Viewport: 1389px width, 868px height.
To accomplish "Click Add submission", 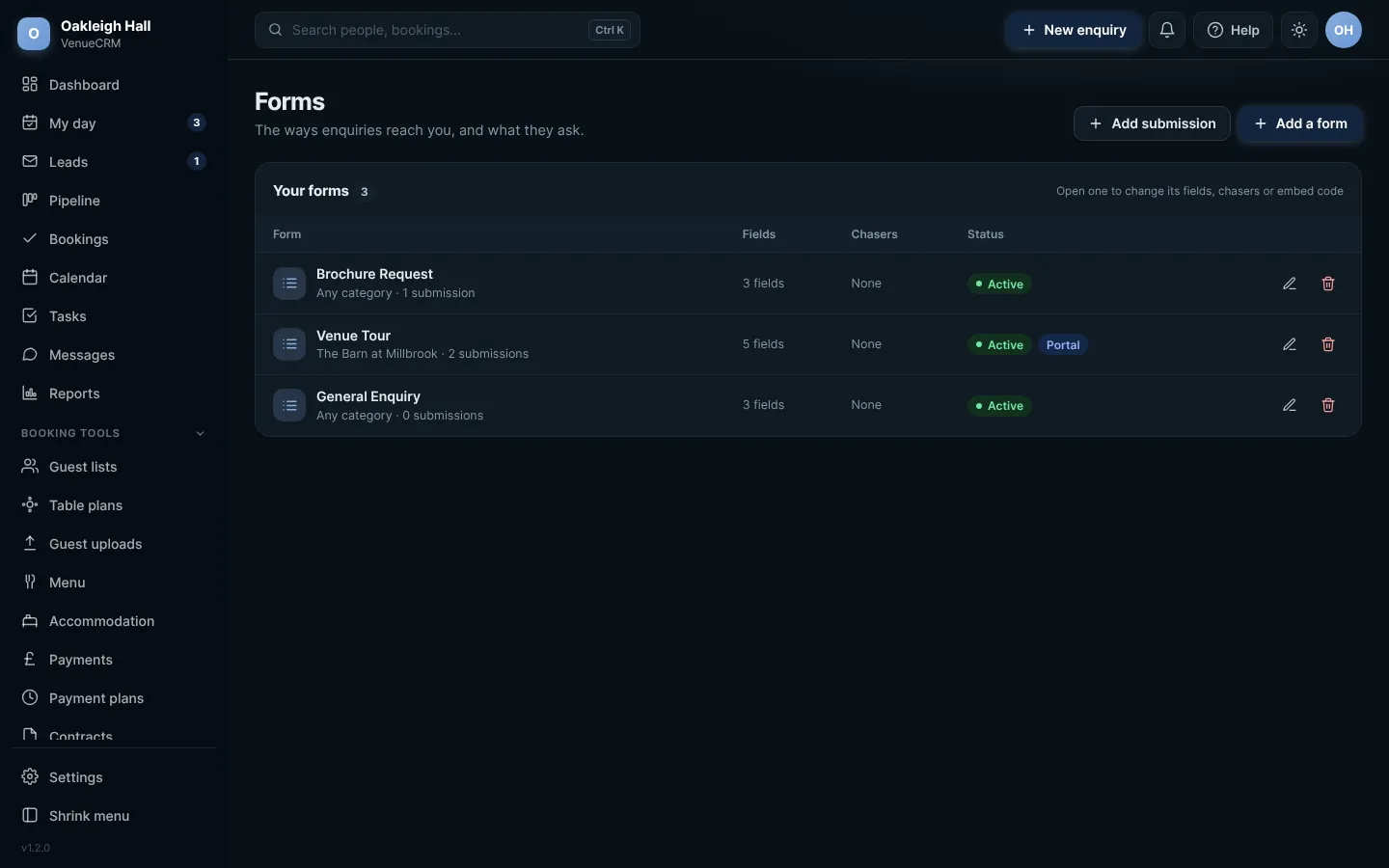I will 1152,123.
